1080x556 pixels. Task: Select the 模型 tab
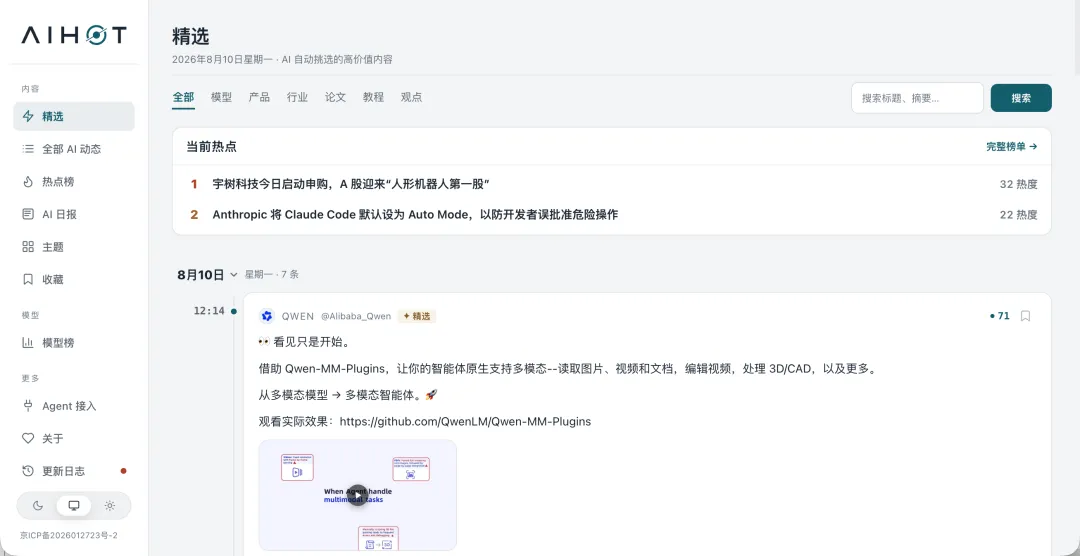tap(221, 97)
